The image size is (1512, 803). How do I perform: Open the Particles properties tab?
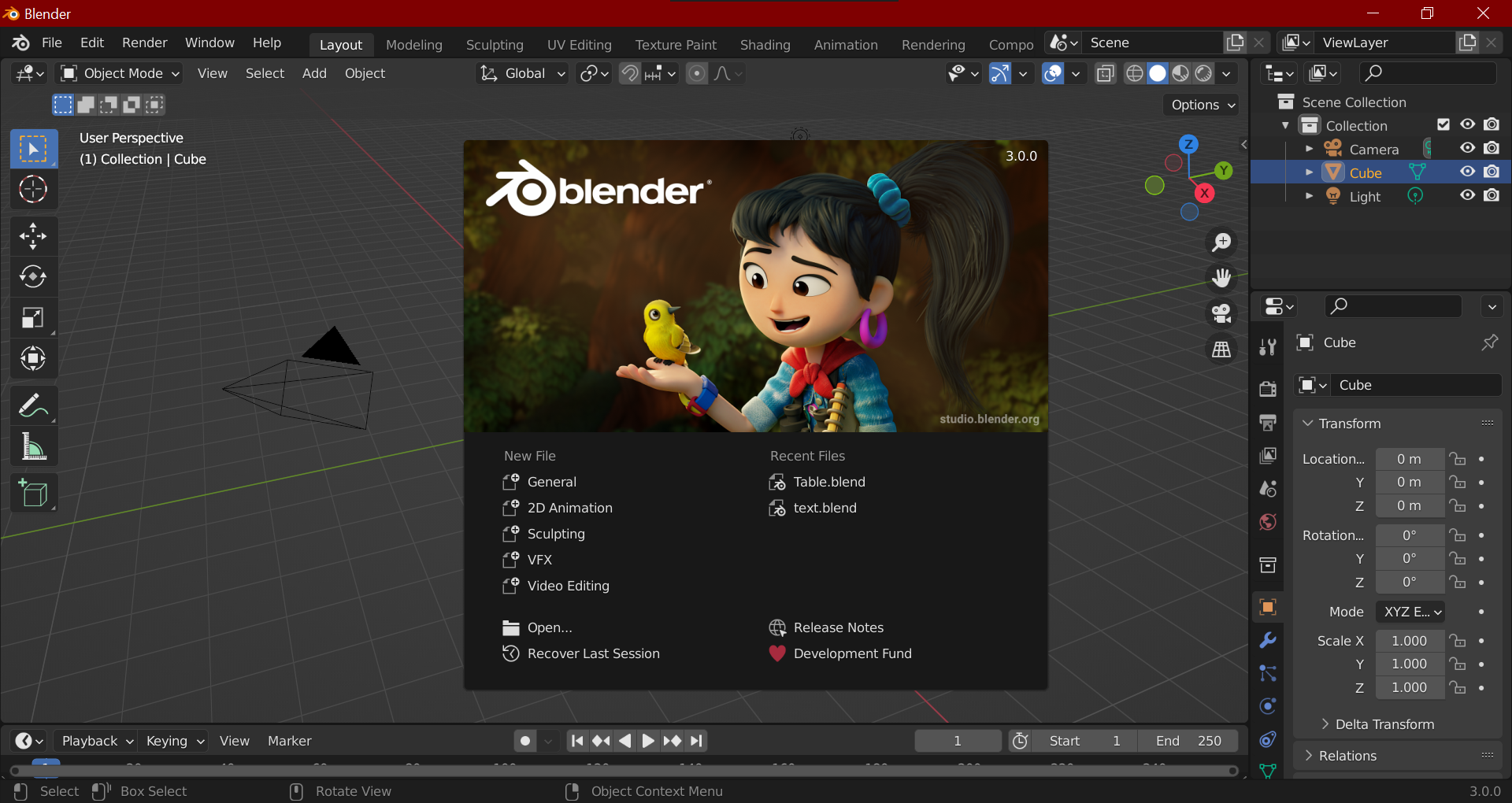(x=1268, y=673)
